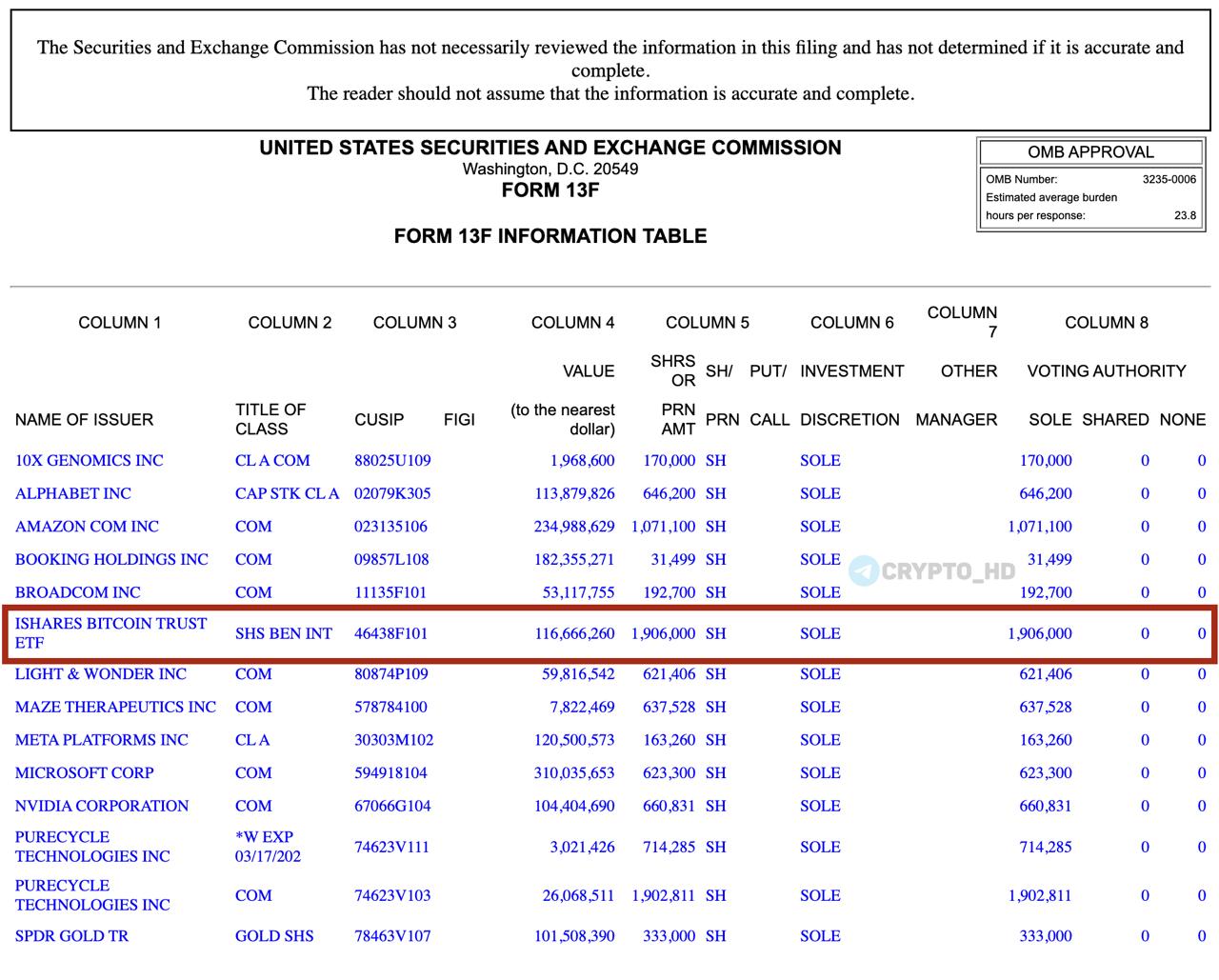Click the BROADCOM INC issuer entry

(x=77, y=591)
